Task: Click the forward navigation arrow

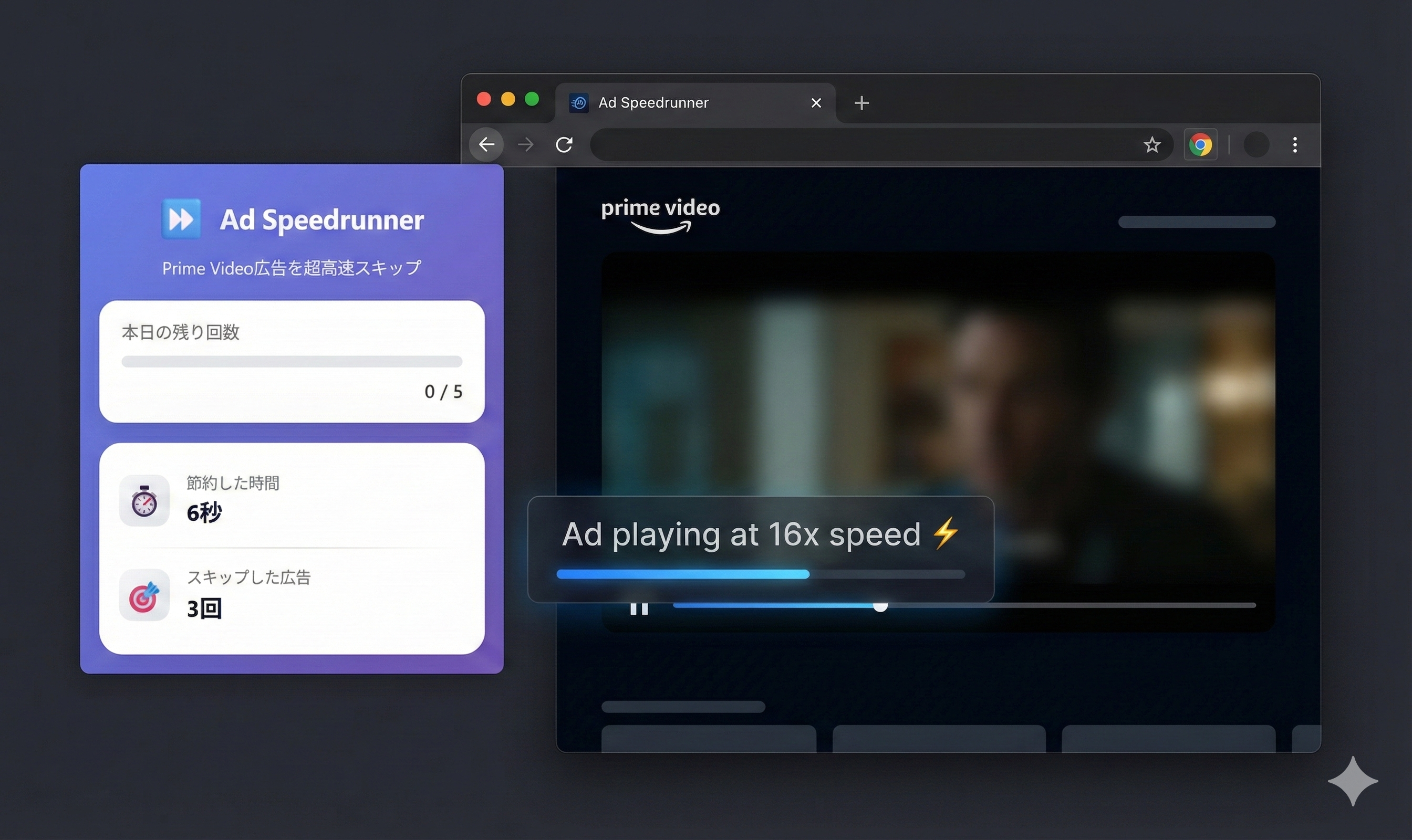Action: coord(525,145)
